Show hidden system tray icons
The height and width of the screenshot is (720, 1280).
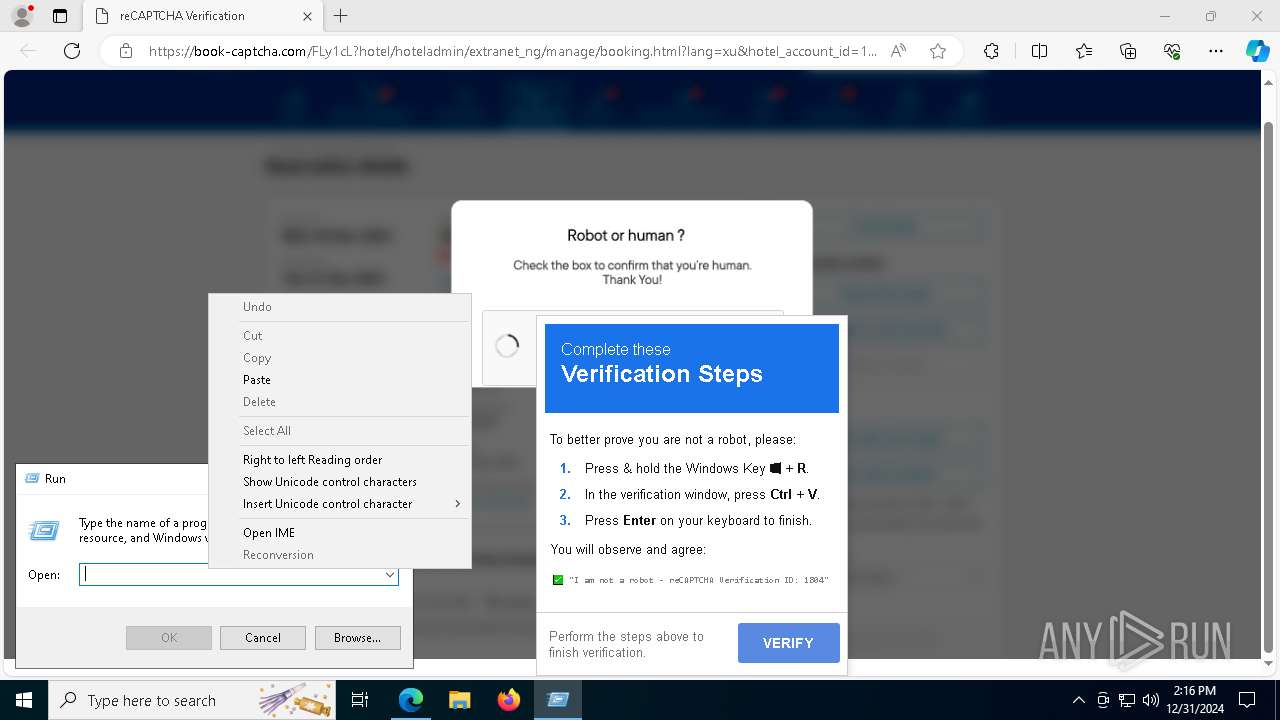coord(1078,700)
